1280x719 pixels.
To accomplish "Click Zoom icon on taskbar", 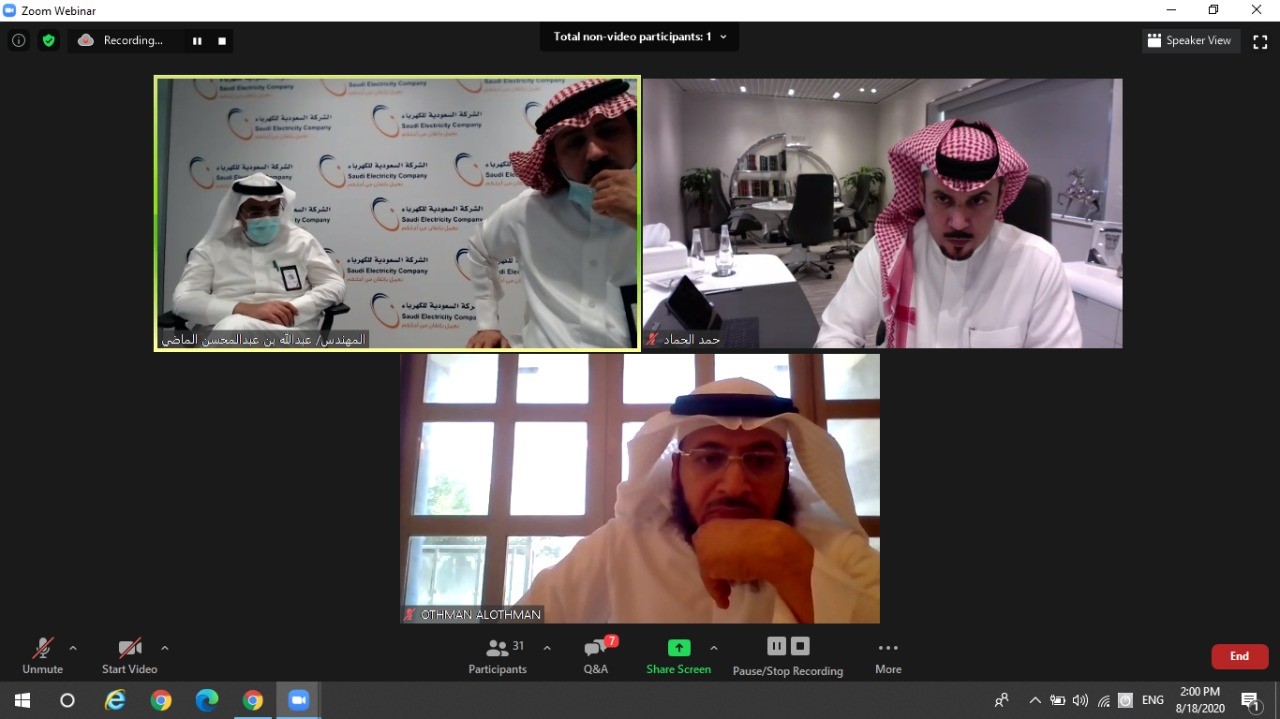I will click(x=298, y=700).
